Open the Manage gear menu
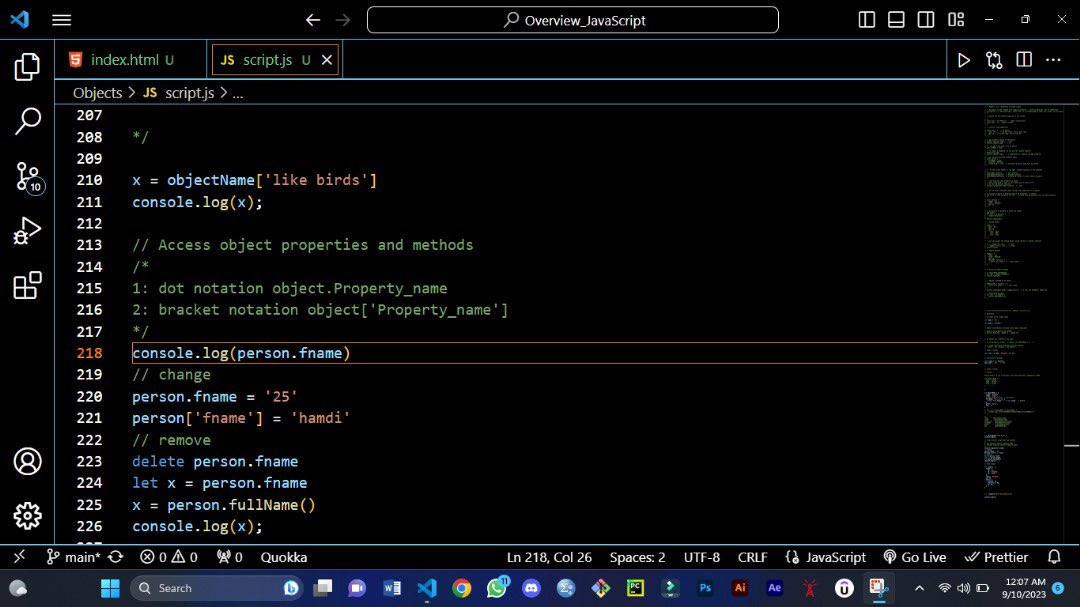 [x=28, y=515]
